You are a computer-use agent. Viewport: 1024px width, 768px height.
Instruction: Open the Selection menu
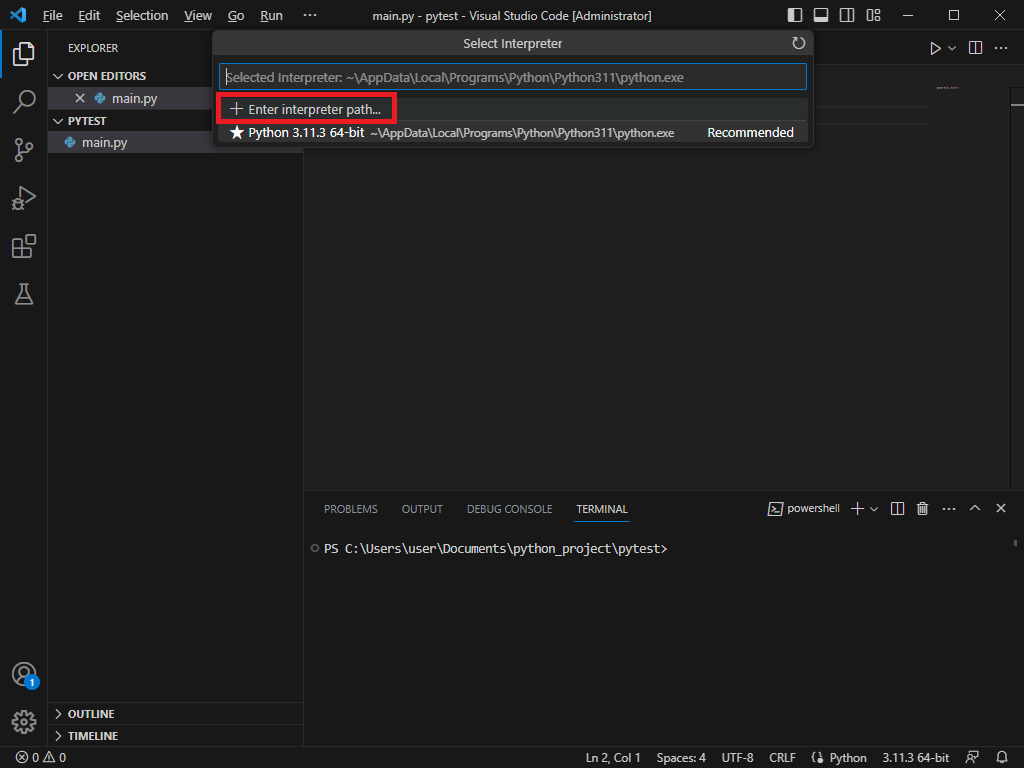click(x=142, y=16)
